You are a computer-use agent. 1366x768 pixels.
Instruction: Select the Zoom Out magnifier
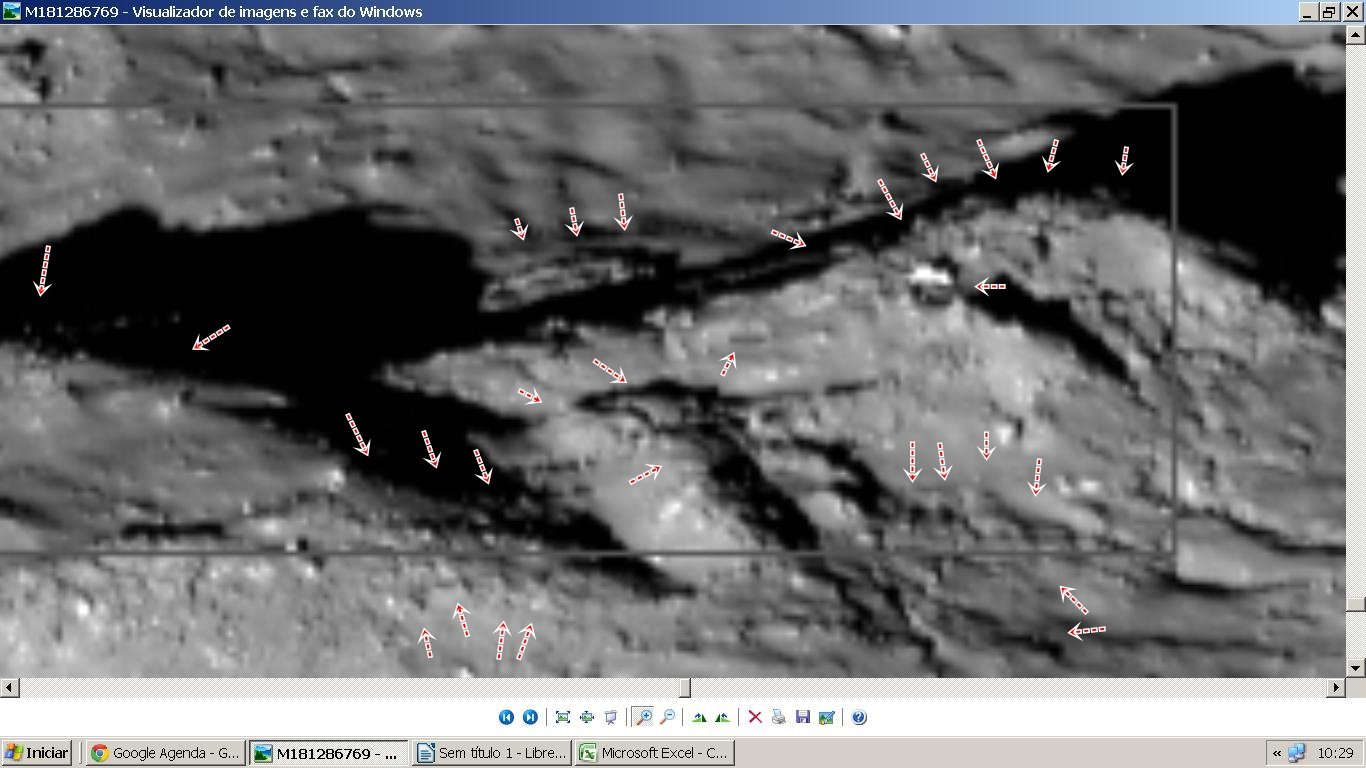coord(668,717)
